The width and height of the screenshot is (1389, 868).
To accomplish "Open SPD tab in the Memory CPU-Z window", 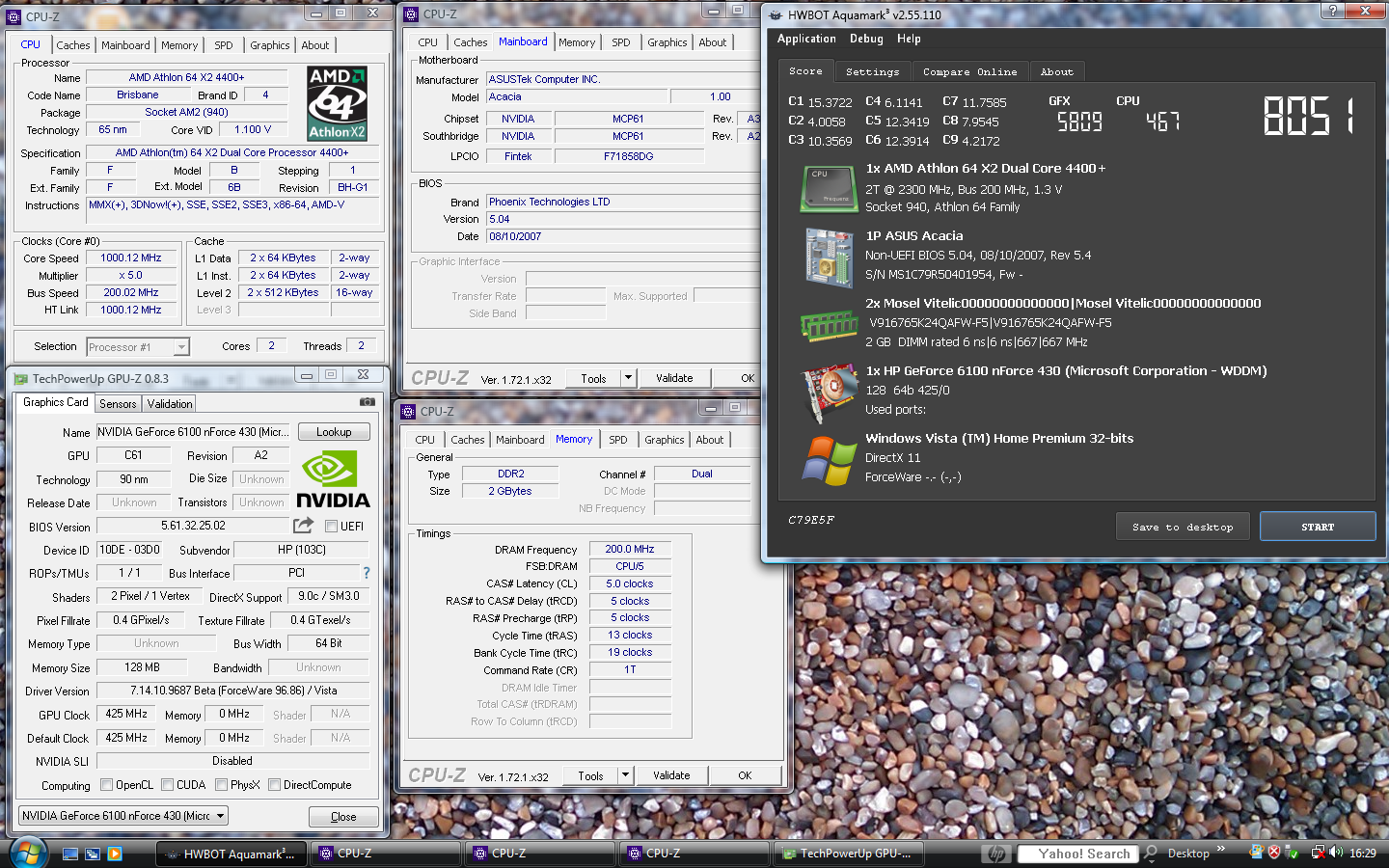I will click(x=617, y=440).
